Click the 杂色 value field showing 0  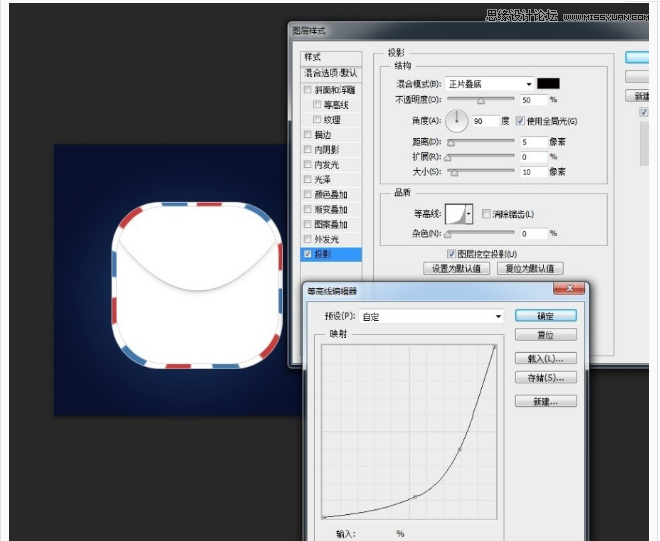click(534, 234)
